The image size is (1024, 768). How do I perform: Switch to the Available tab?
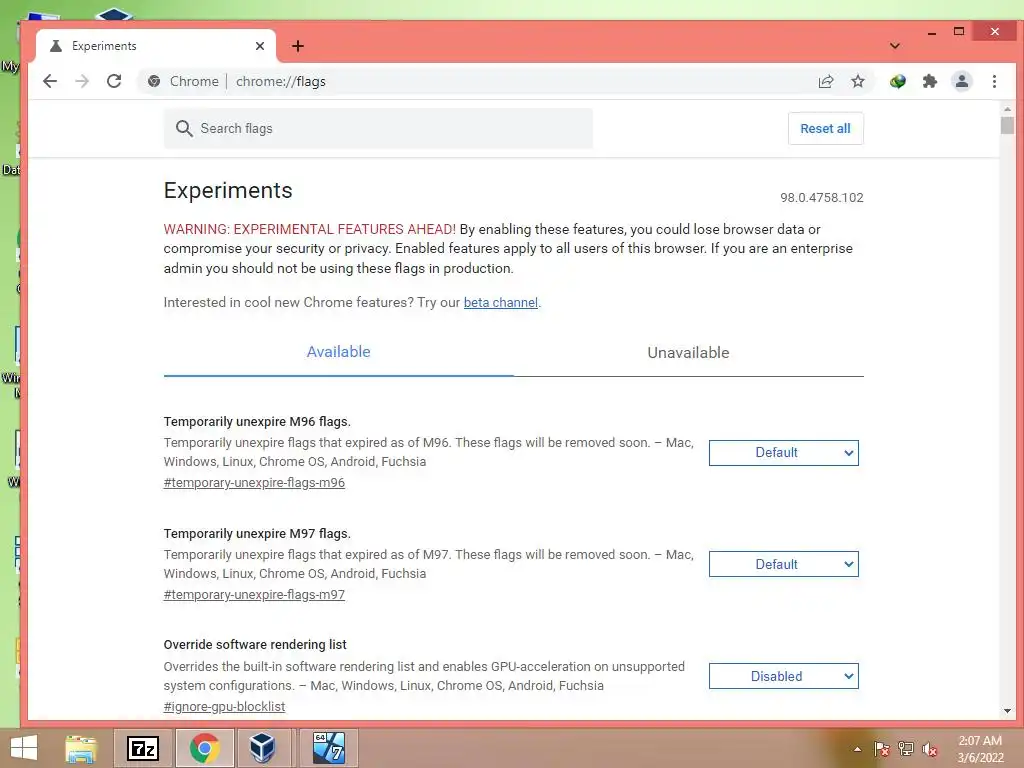click(x=338, y=352)
